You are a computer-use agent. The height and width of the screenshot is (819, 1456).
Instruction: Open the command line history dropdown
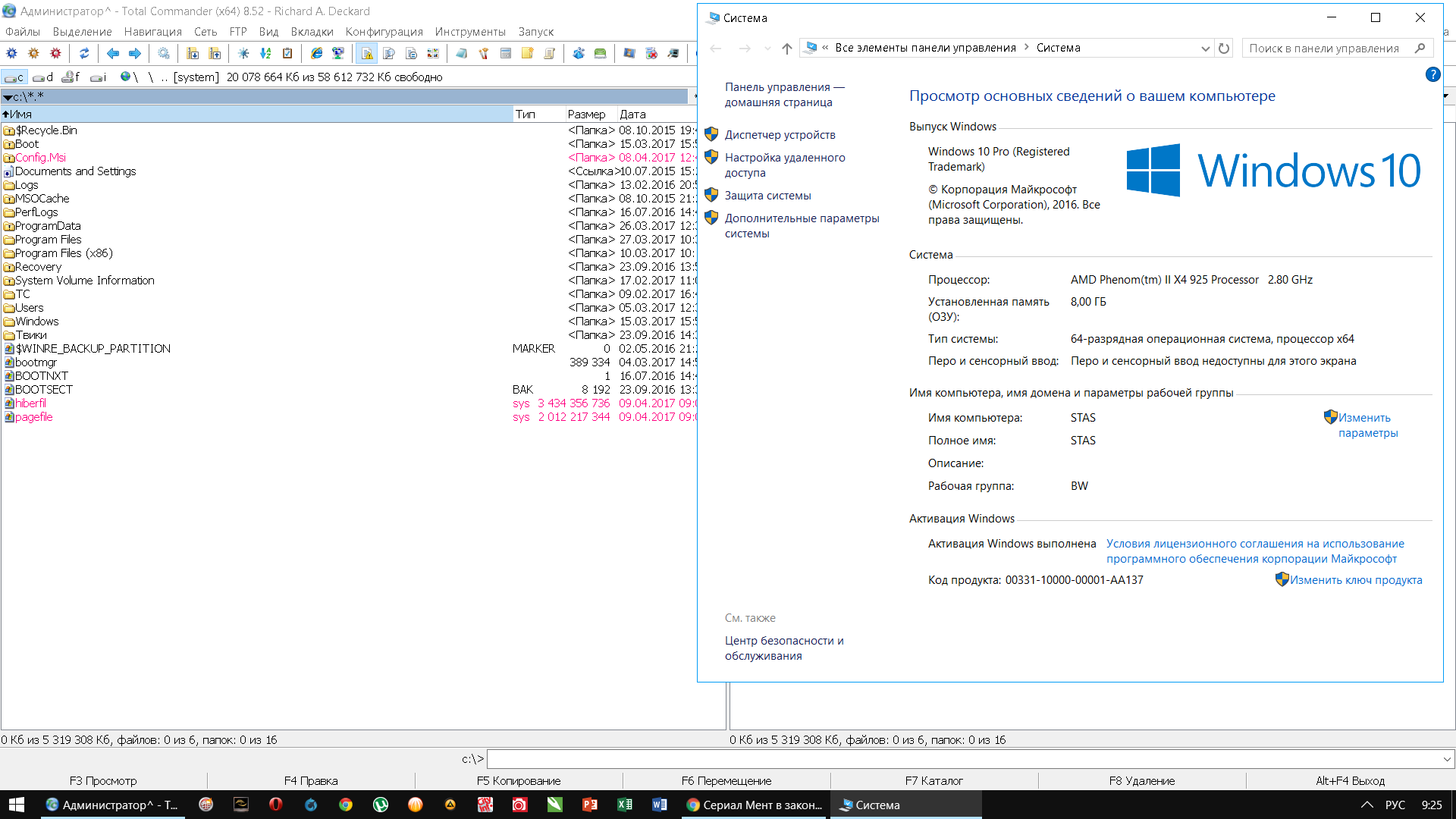coord(1447,759)
